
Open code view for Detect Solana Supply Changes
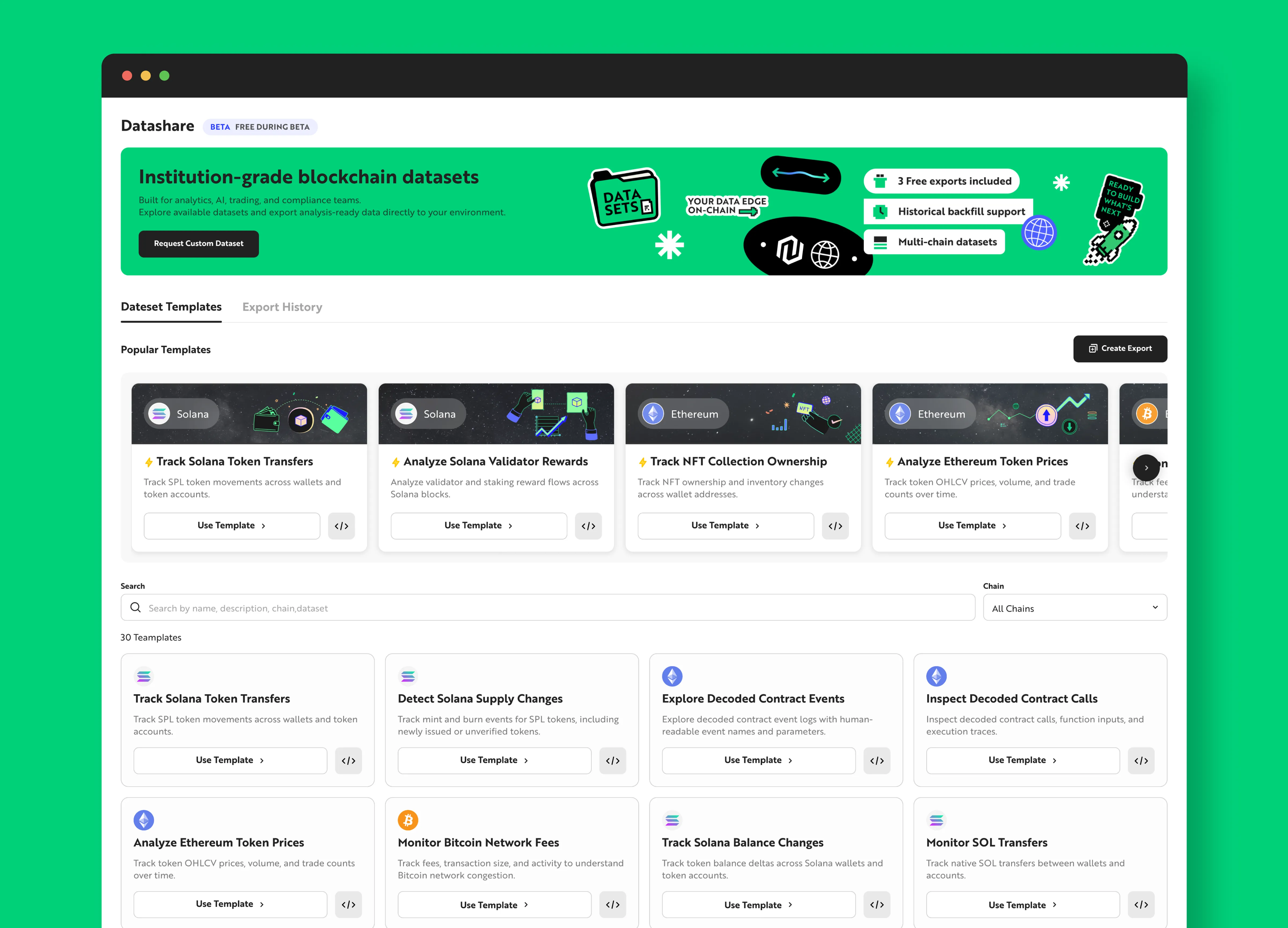[613, 761]
